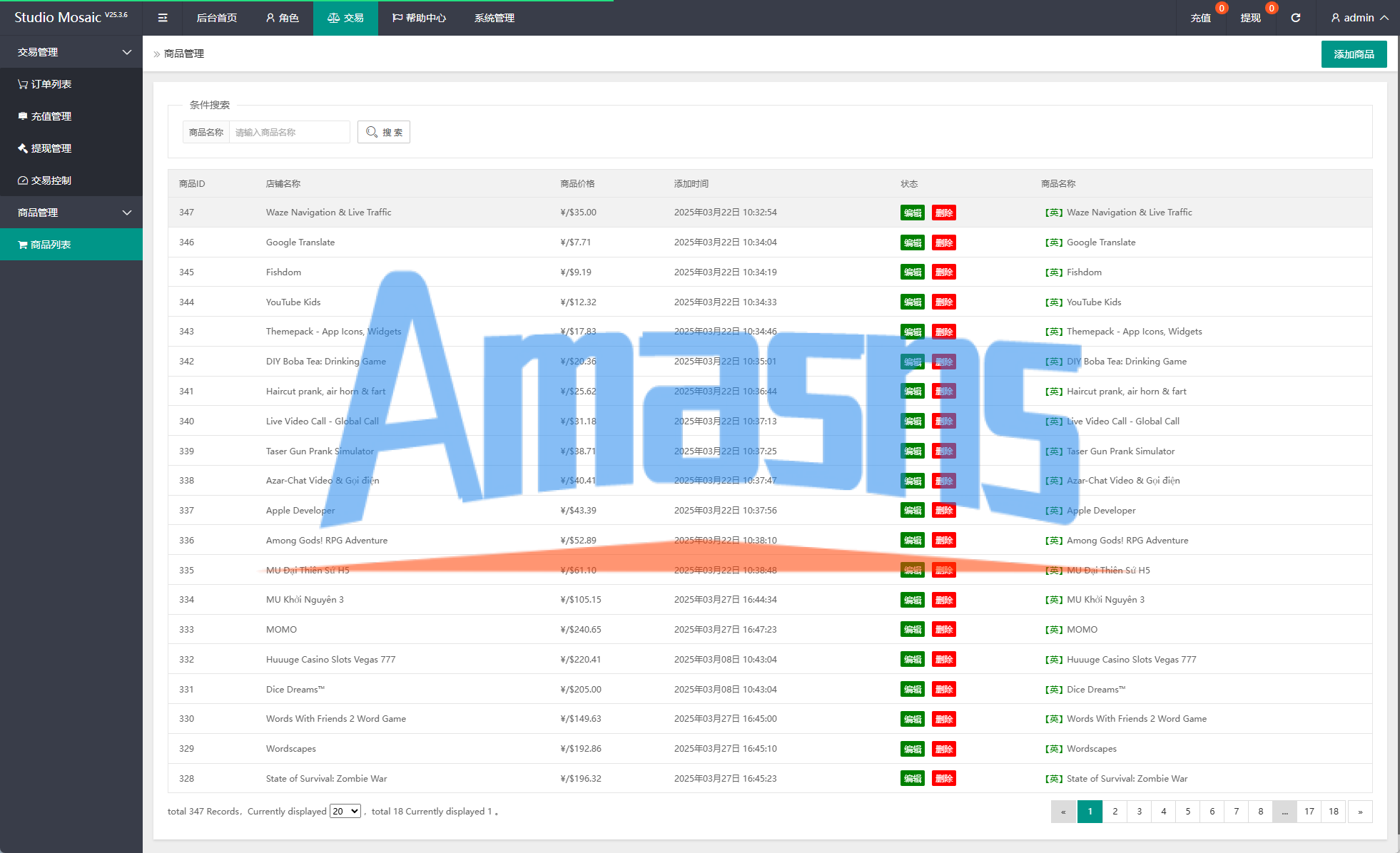The image size is (1400, 853).
Task: Click the 搜索 search button
Action: click(384, 132)
